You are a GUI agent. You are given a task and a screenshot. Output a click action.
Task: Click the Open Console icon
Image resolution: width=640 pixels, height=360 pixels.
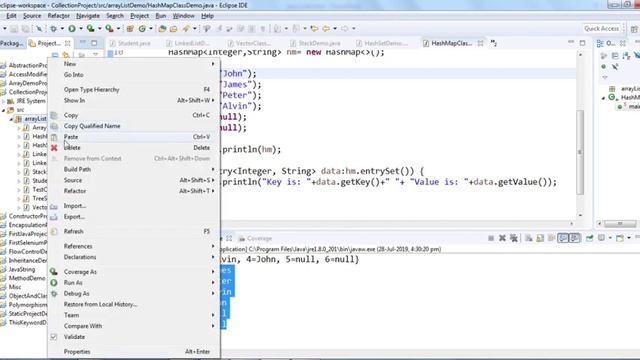tap(620, 238)
